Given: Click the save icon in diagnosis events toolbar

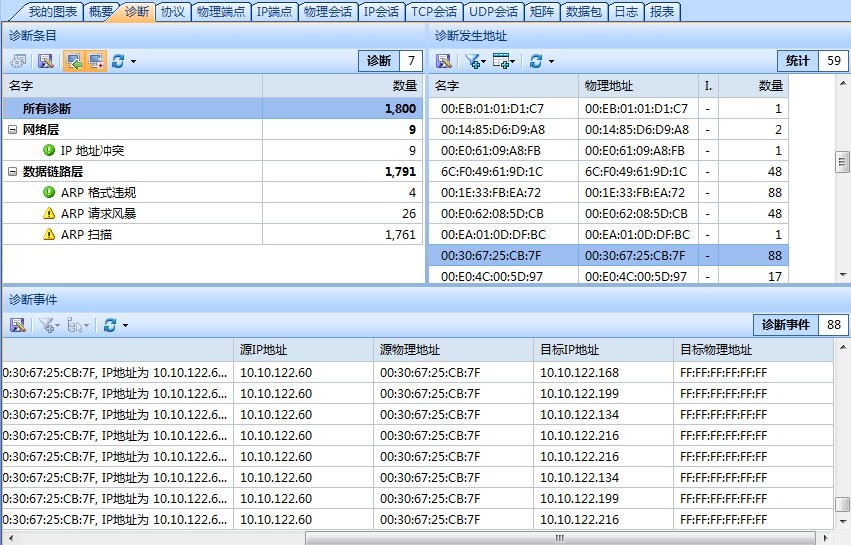Looking at the screenshot, I should click(18, 325).
